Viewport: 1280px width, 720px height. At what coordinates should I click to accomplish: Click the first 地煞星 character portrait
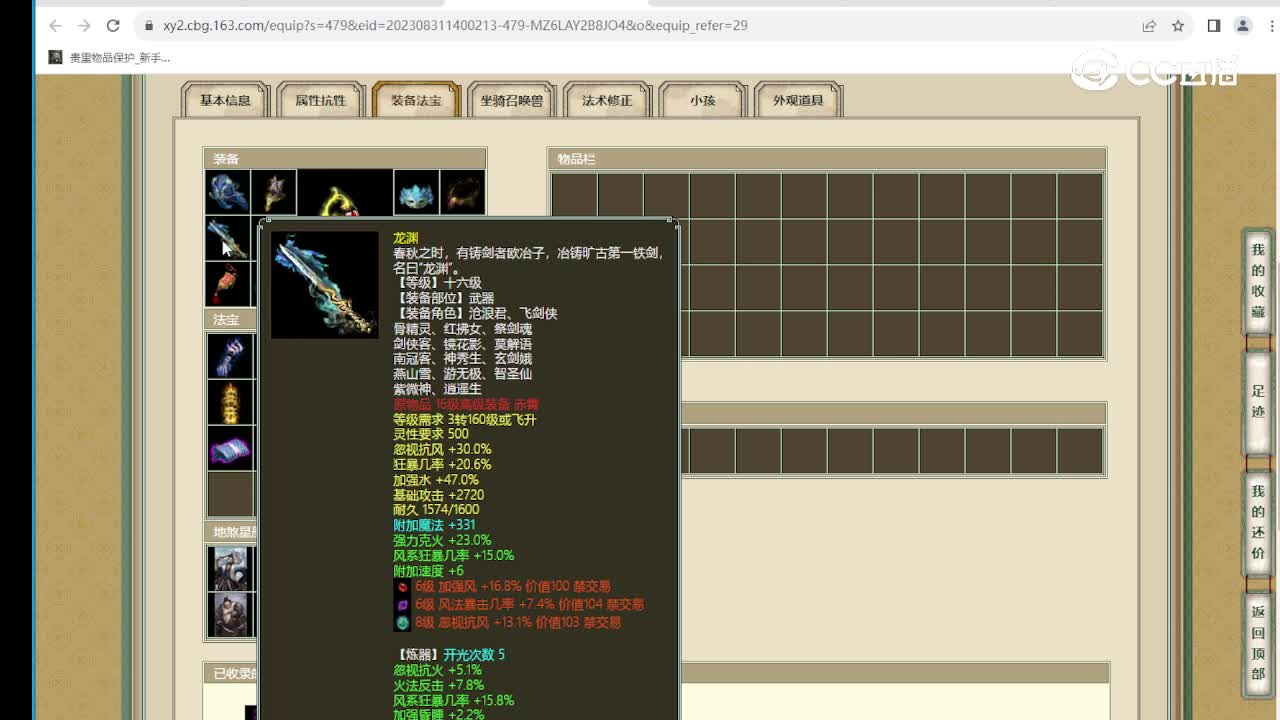coord(229,568)
